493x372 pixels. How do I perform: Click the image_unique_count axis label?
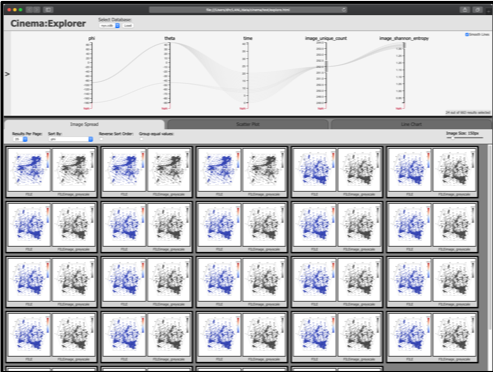326,38
